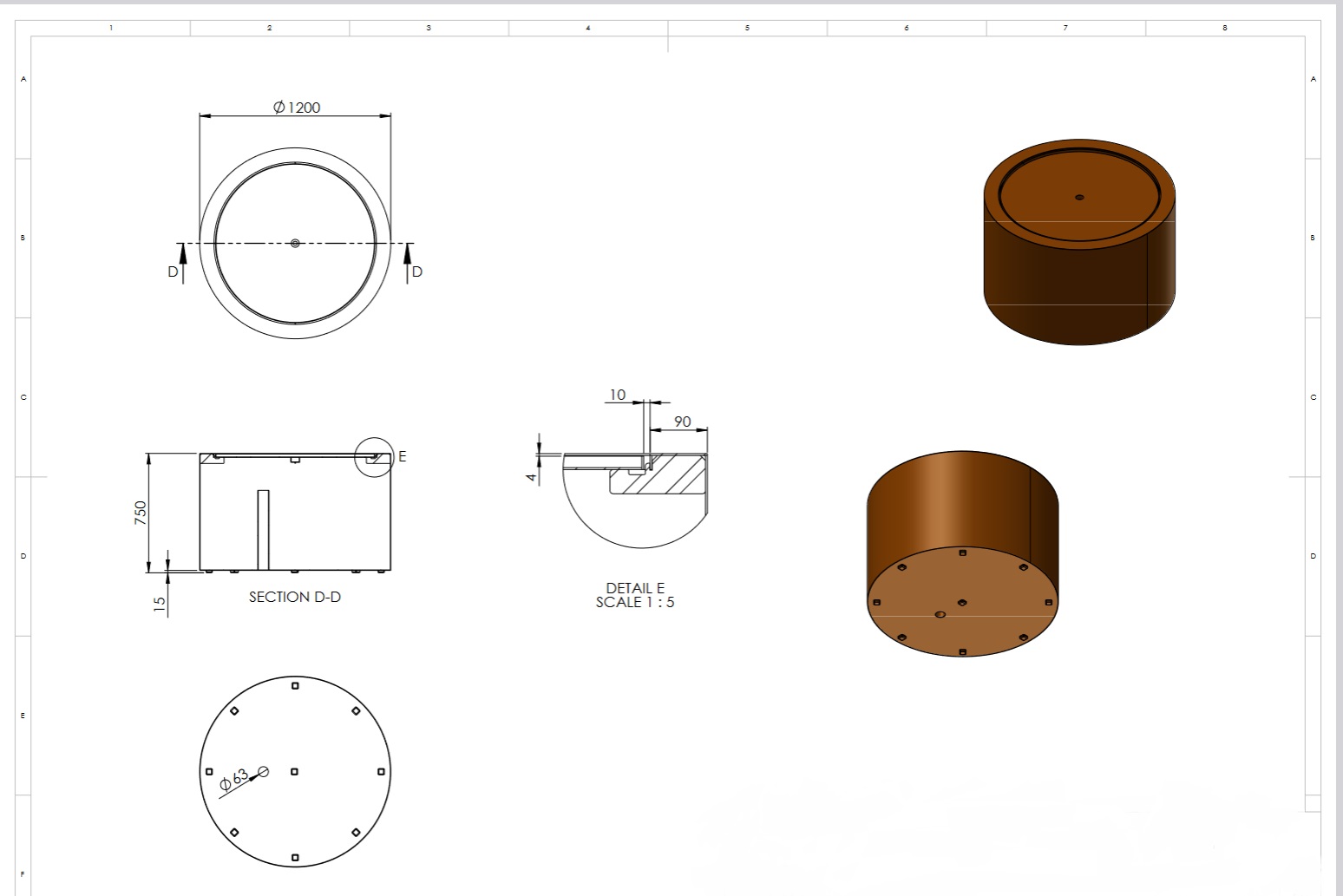
Task: Select the Ø1200 diameter dimension
Action: 297,108
